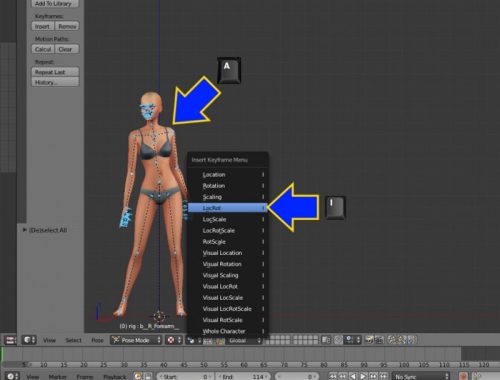Choose Visual Rotation keyframe option
This screenshot has width=500, height=380.
[x=228, y=264]
